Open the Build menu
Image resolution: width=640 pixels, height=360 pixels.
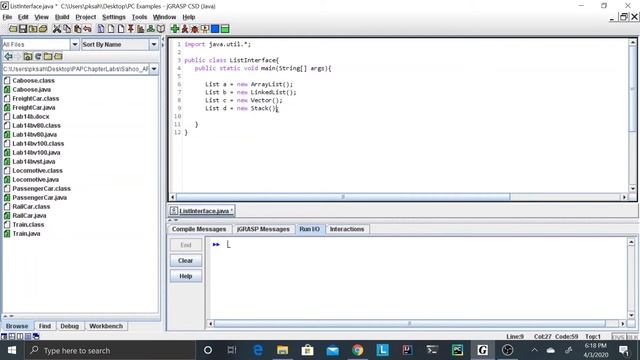click(62, 17)
